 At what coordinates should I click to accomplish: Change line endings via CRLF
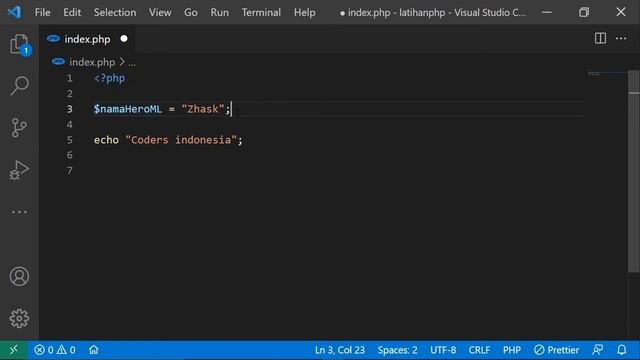pyautogui.click(x=479, y=350)
